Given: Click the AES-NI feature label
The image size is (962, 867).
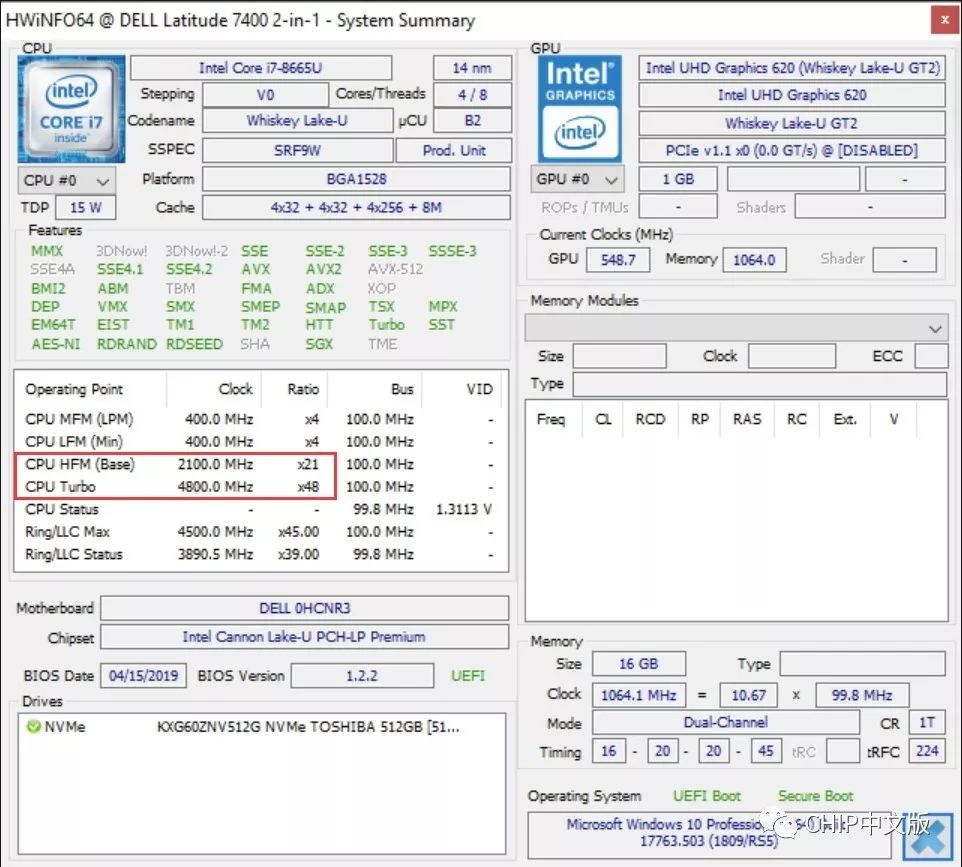Looking at the screenshot, I should click(56, 344).
